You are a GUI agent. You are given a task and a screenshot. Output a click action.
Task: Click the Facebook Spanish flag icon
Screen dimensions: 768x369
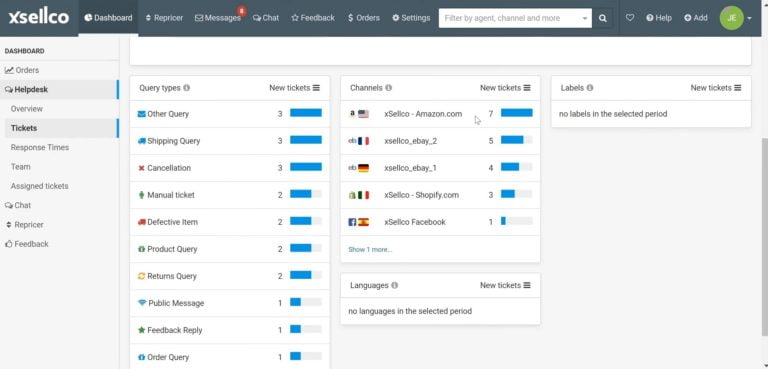(363, 222)
